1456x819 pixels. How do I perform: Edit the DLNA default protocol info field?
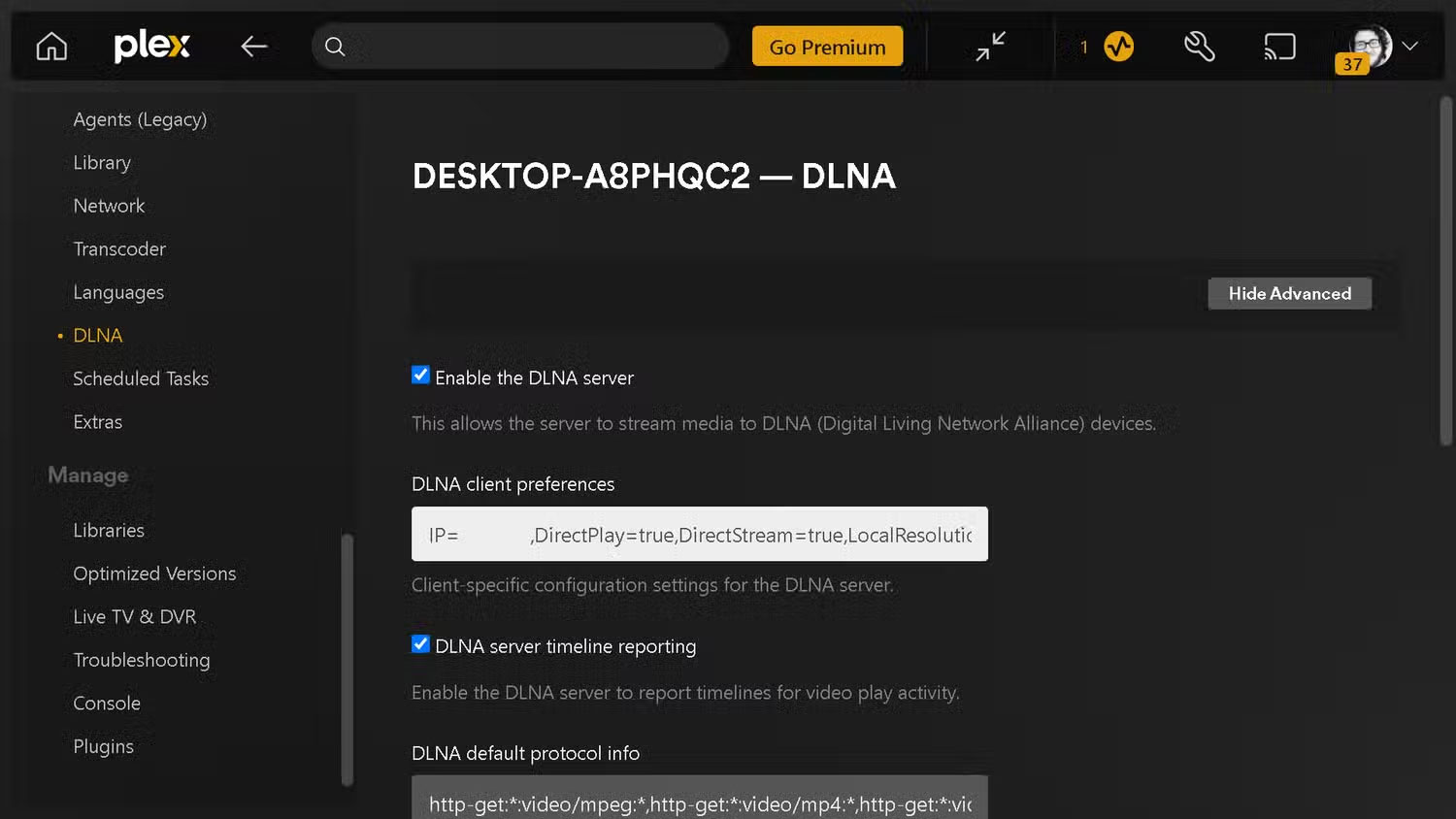700,797
